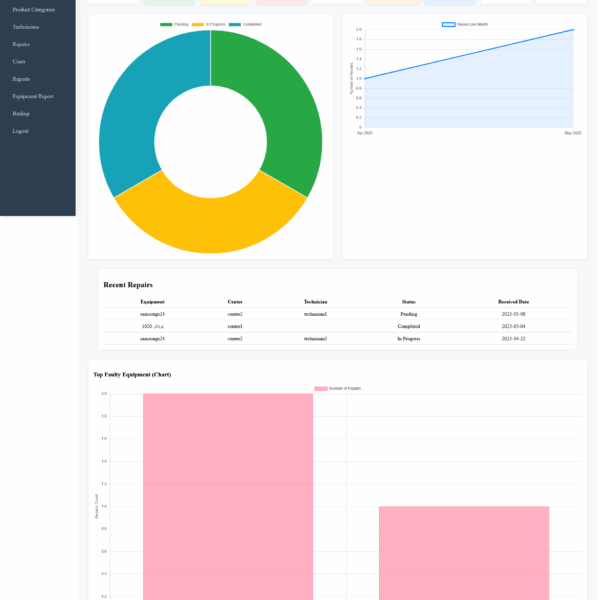600x600 pixels.
Task: Click the Completed status cell in table
Action: coord(409,326)
